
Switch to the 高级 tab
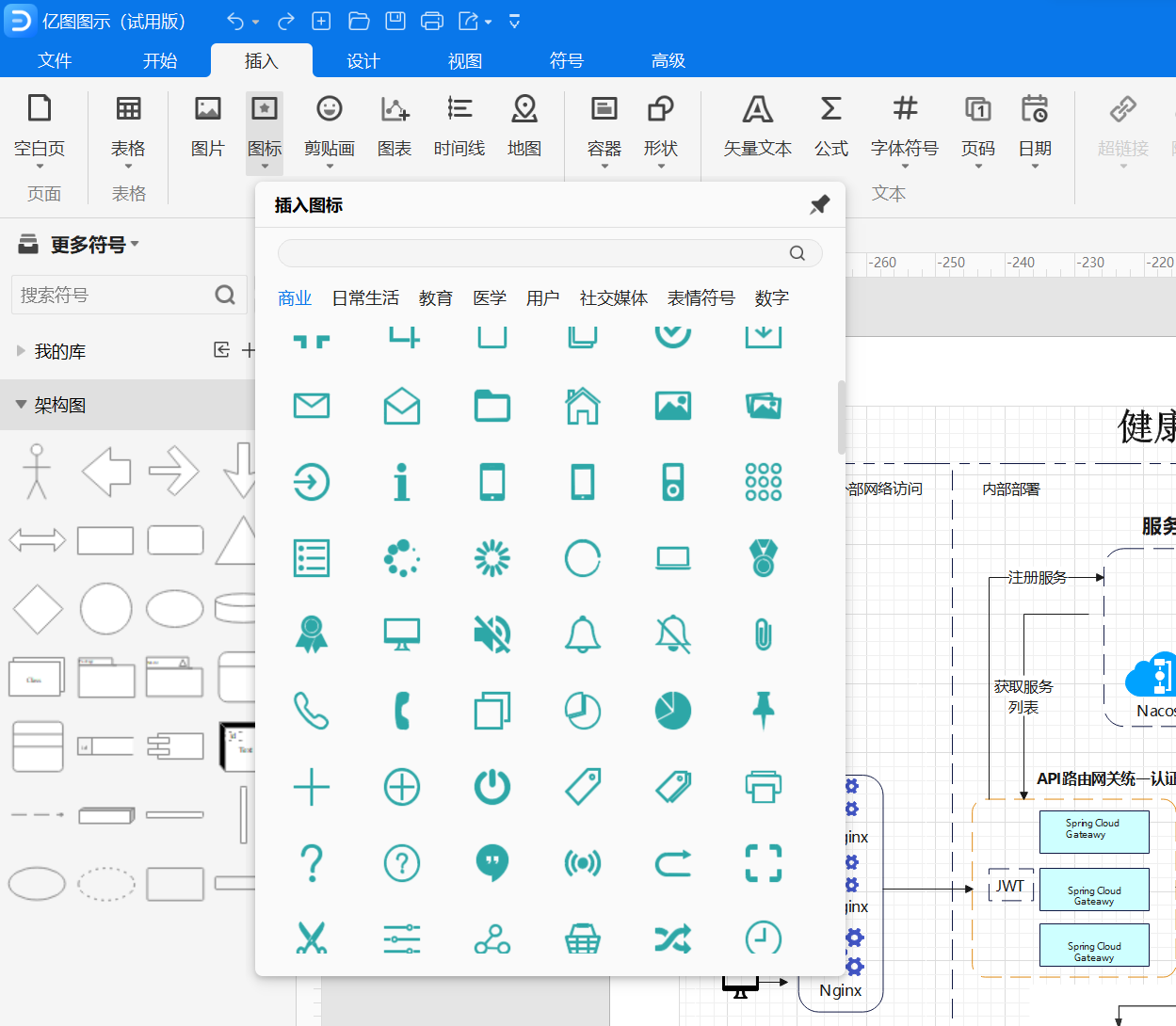(669, 60)
